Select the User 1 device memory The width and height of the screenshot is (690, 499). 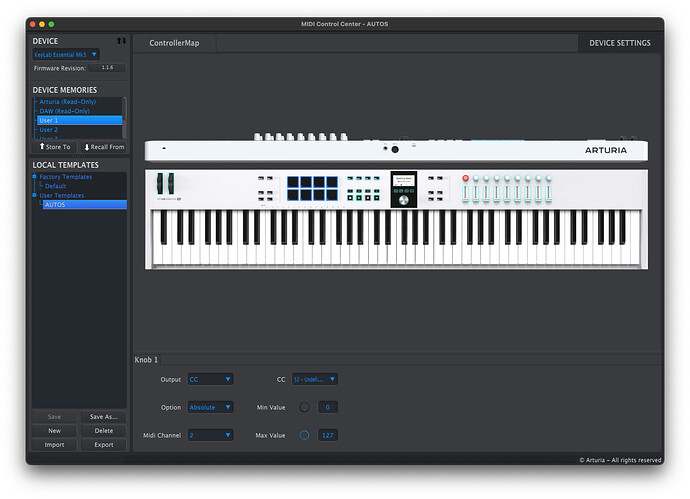(x=80, y=120)
